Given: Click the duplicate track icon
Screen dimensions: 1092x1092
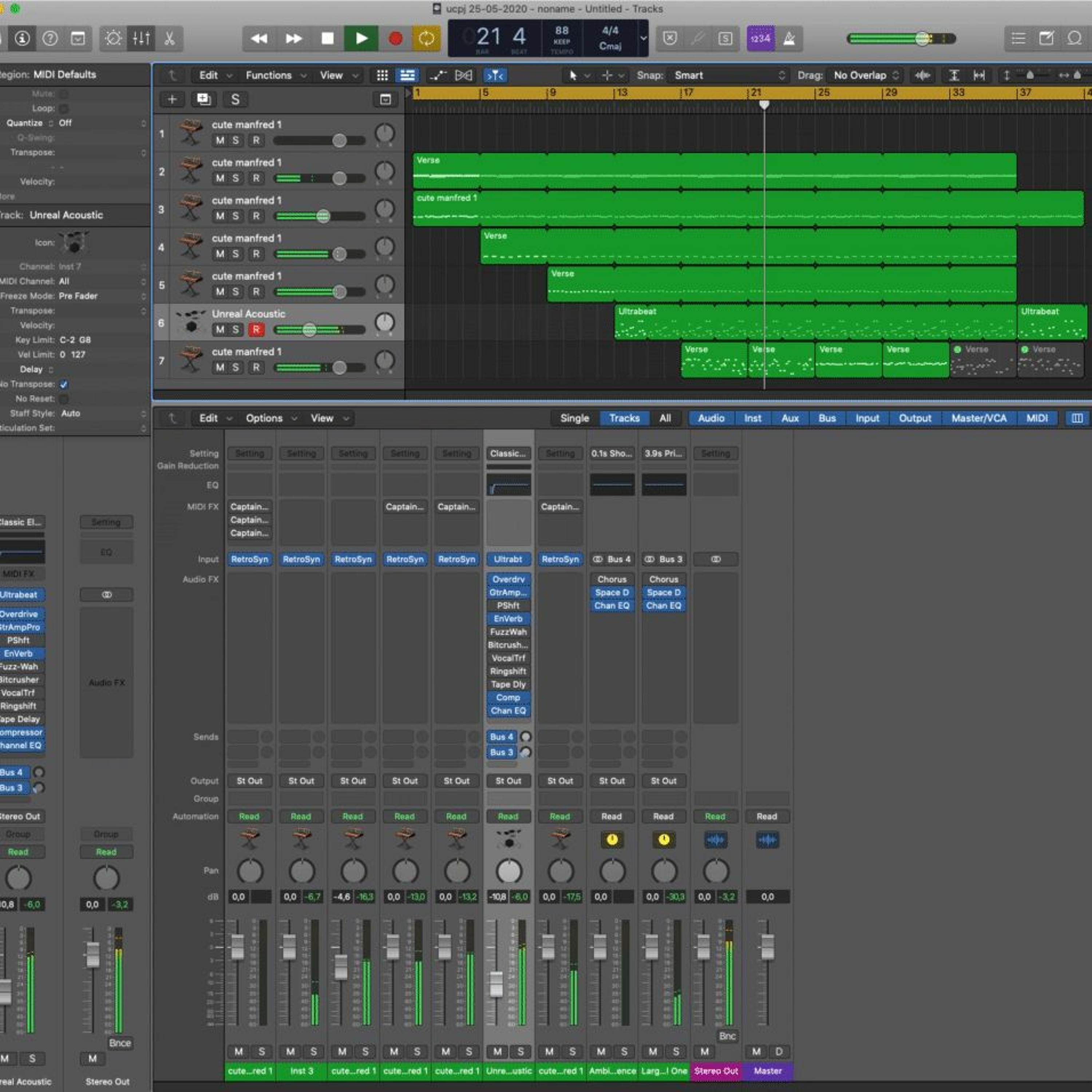Looking at the screenshot, I should click(203, 99).
